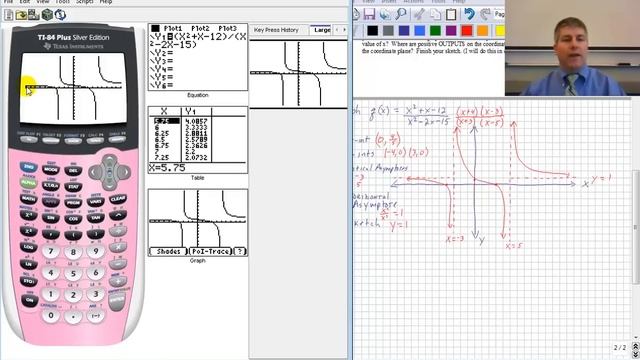Click the STAT key on the calculator
The width and height of the screenshot is (640, 360).
(73, 187)
